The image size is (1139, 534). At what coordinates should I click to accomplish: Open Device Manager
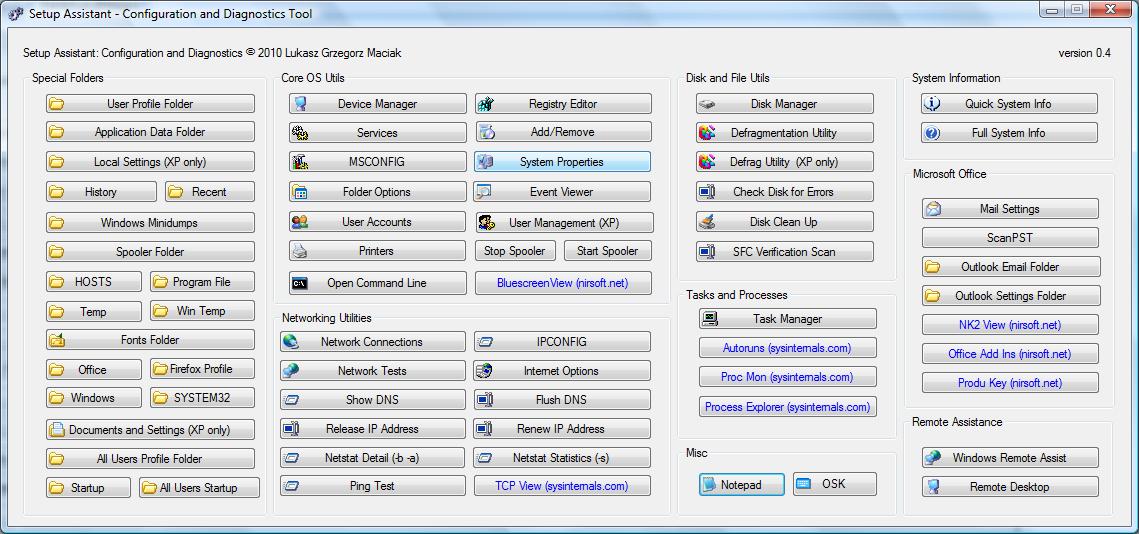click(x=377, y=104)
